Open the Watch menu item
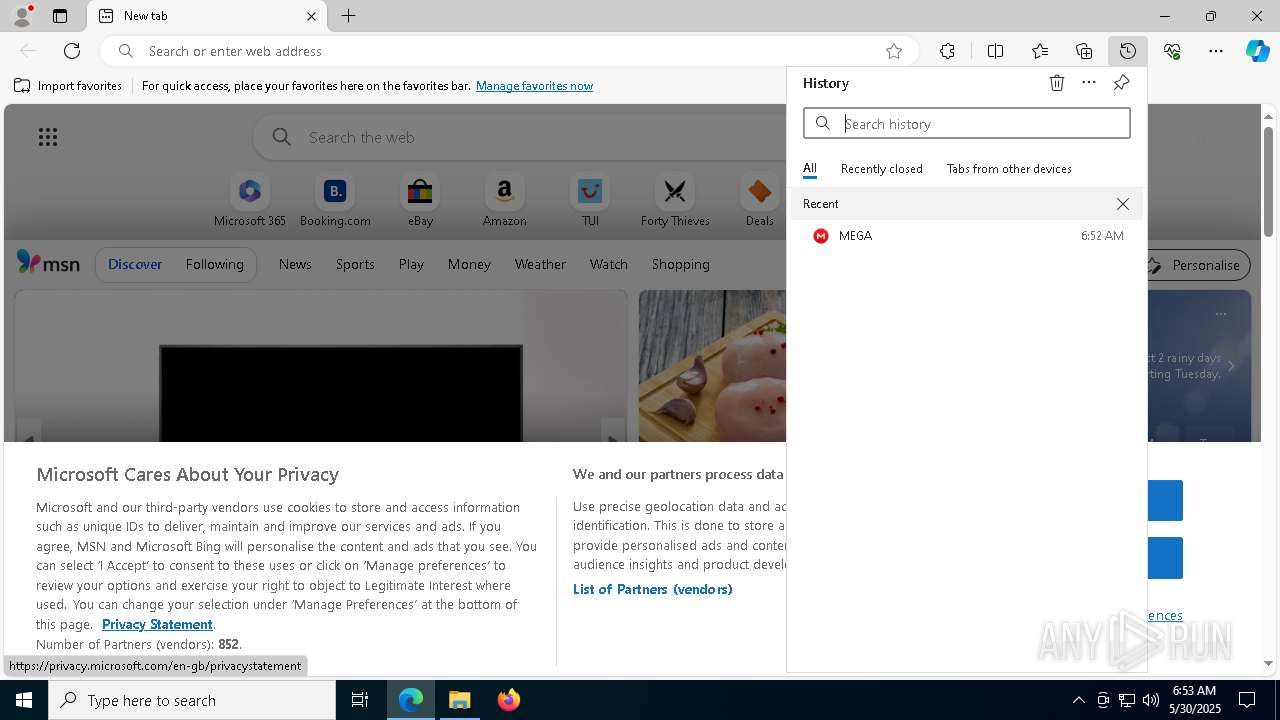Image resolution: width=1280 pixels, height=720 pixels. pos(609,264)
